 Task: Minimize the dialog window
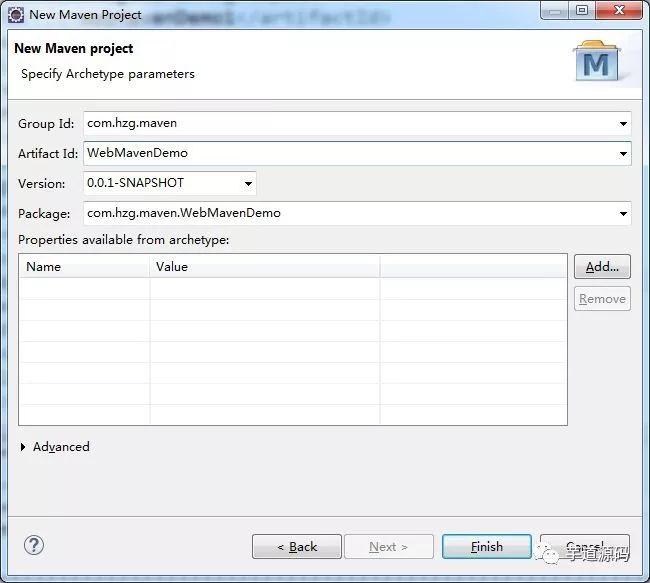tap(555, 10)
